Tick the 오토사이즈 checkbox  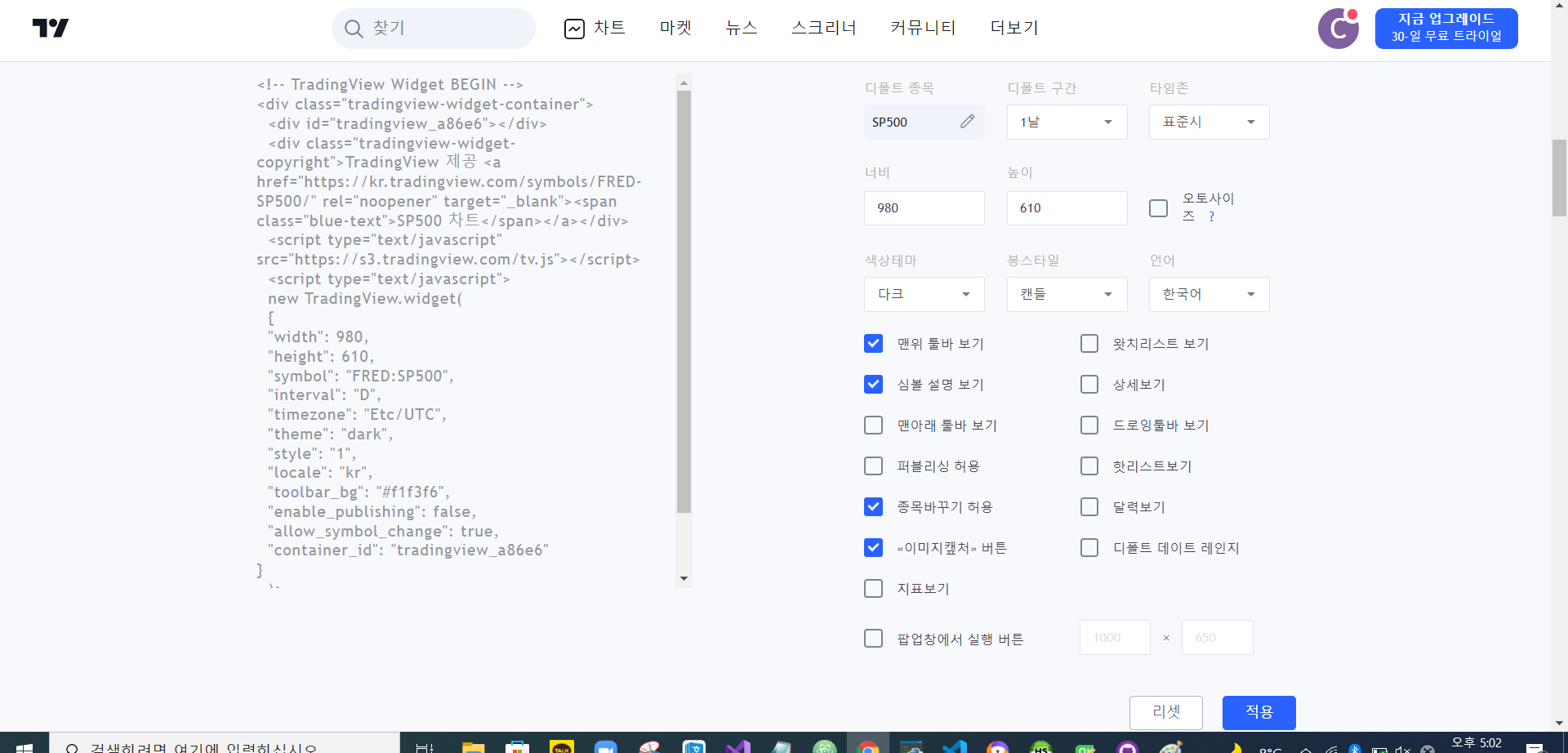(1158, 208)
